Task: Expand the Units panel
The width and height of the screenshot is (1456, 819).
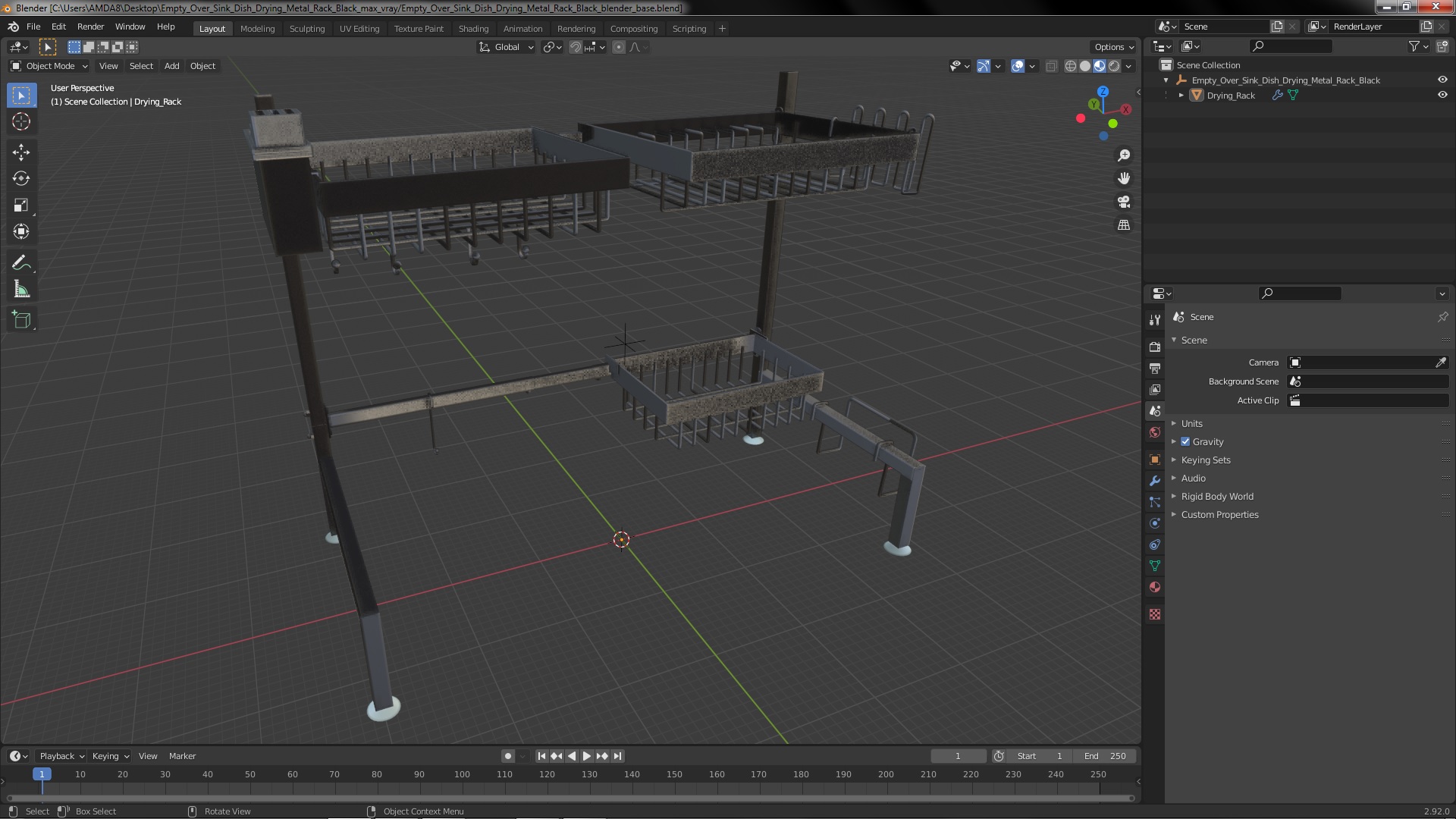Action: tap(1191, 423)
